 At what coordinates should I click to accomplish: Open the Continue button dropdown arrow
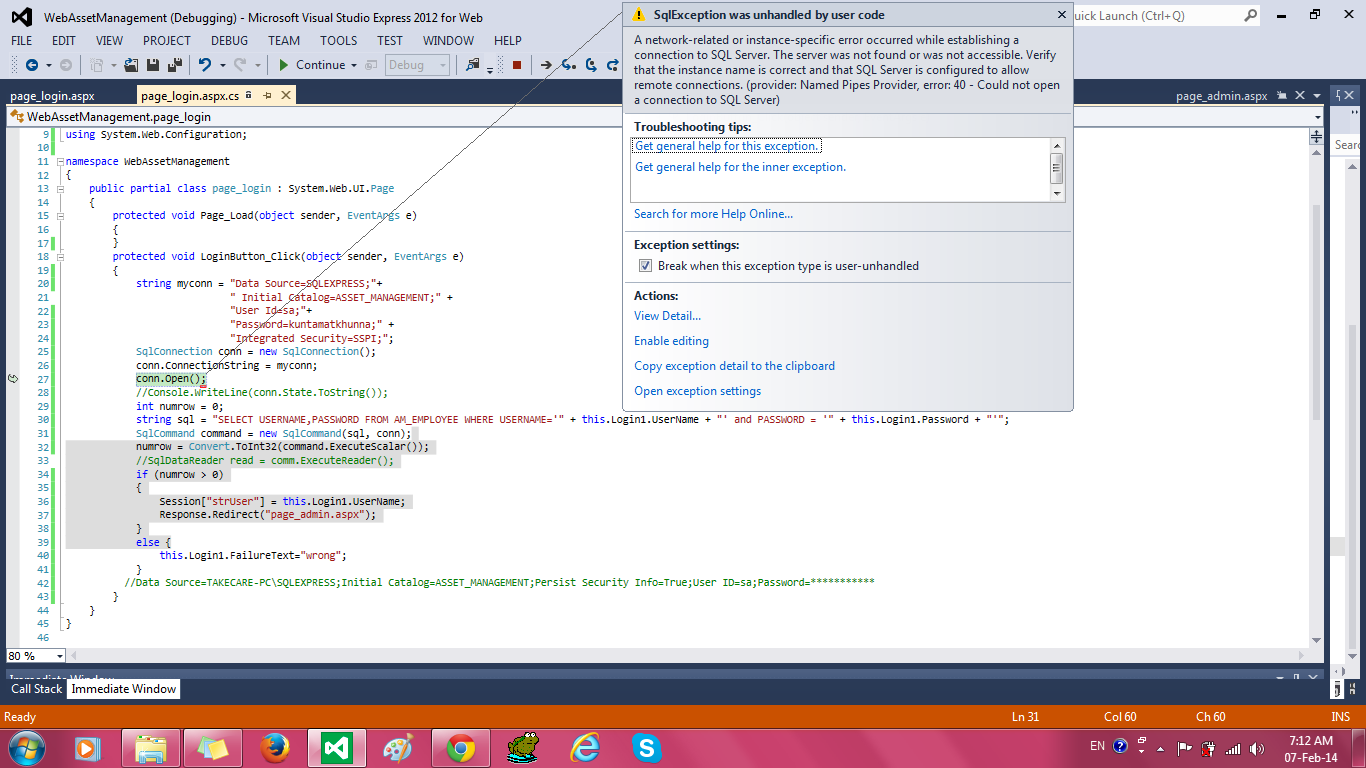pyautogui.click(x=354, y=65)
